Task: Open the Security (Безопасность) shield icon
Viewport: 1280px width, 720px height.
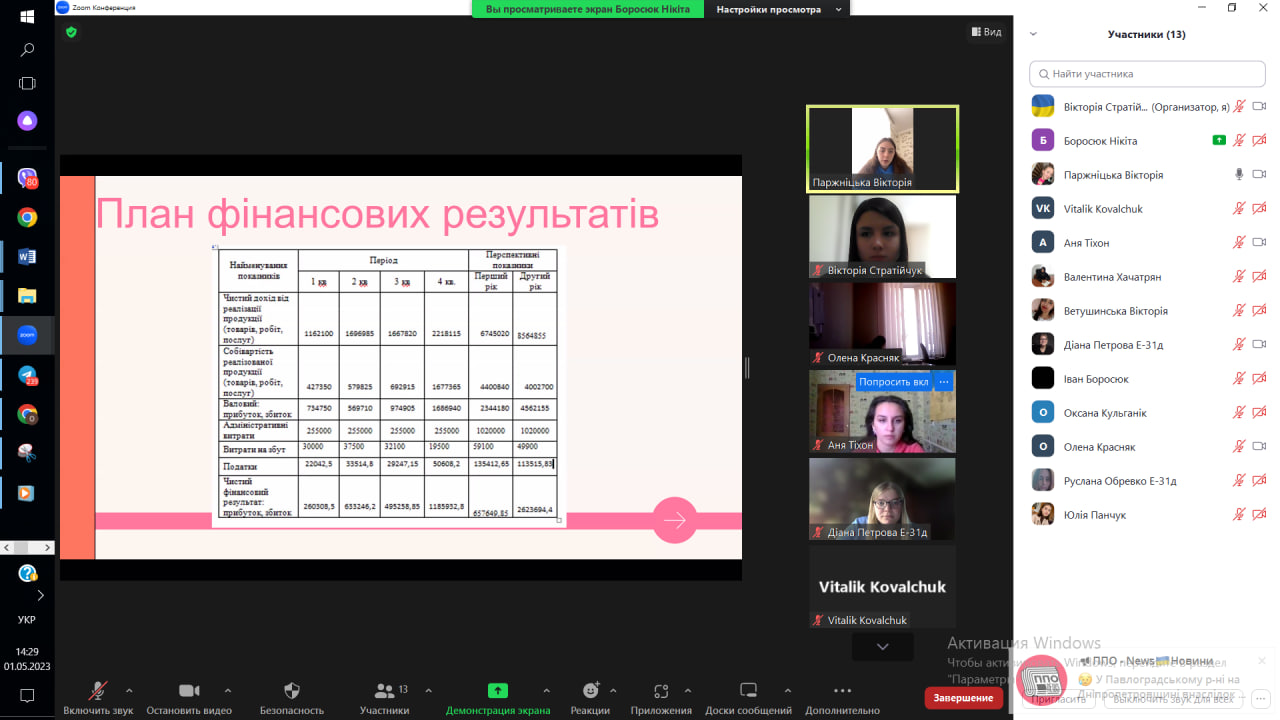Action: pyautogui.click(x=292, y=691)
